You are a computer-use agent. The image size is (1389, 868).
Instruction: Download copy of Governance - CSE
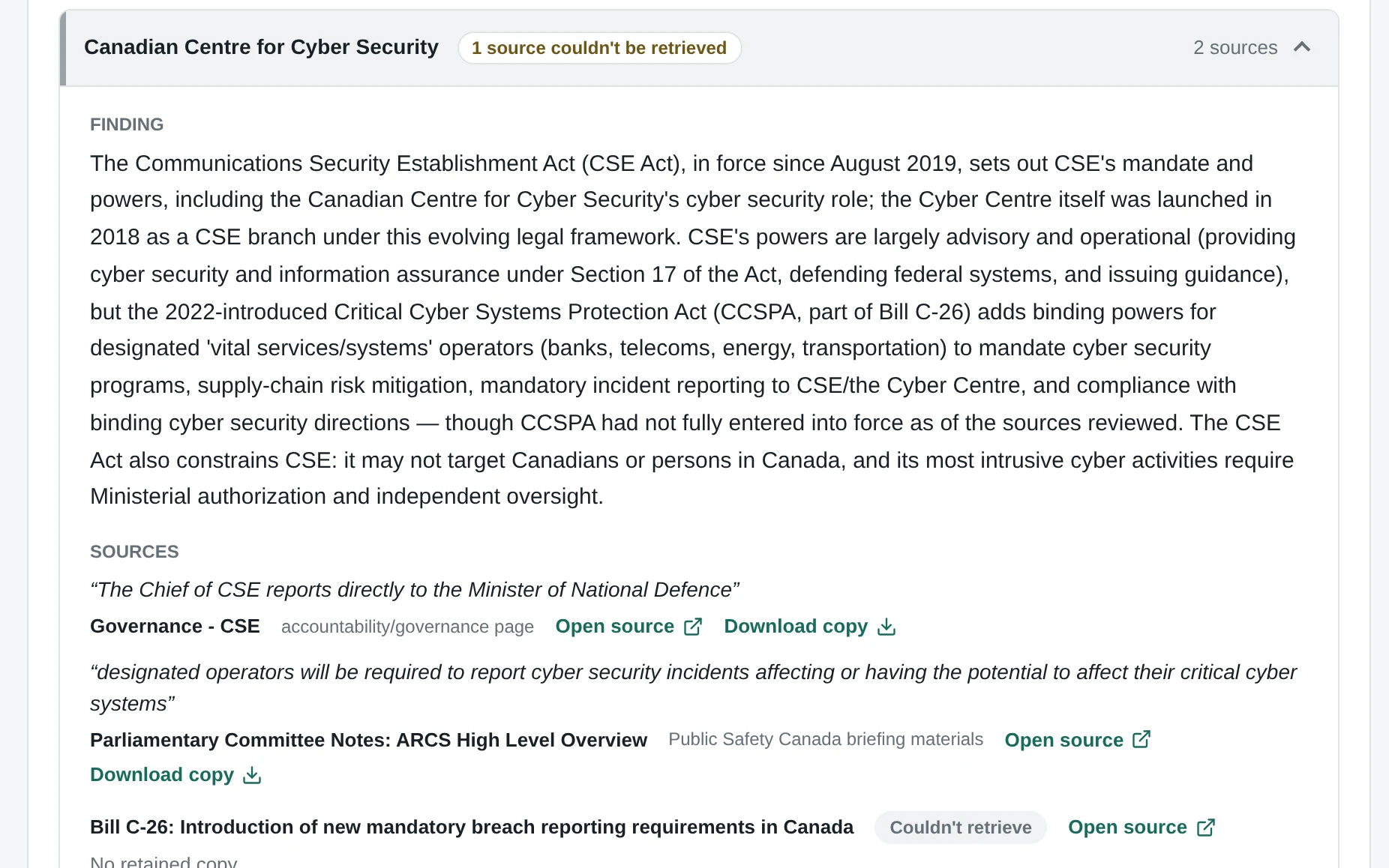point(810,627)
